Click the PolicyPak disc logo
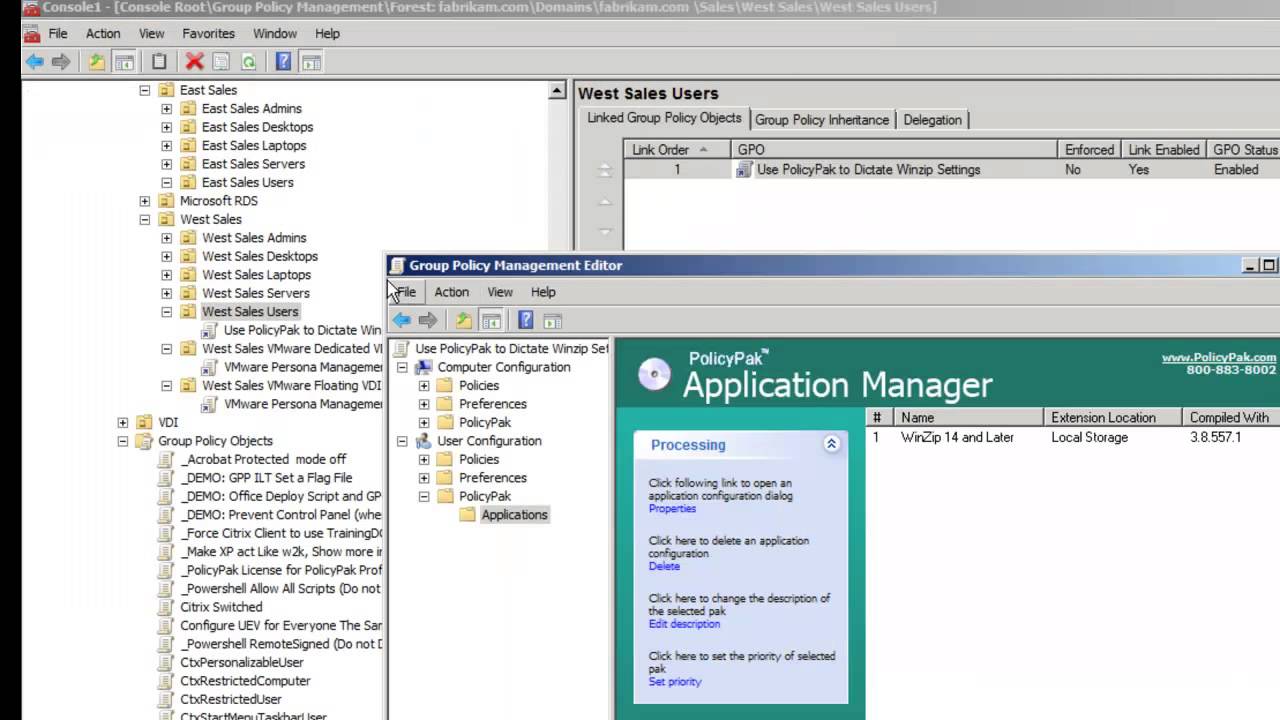Viewport: 1280px width, 720px height. tap(655, 374)
